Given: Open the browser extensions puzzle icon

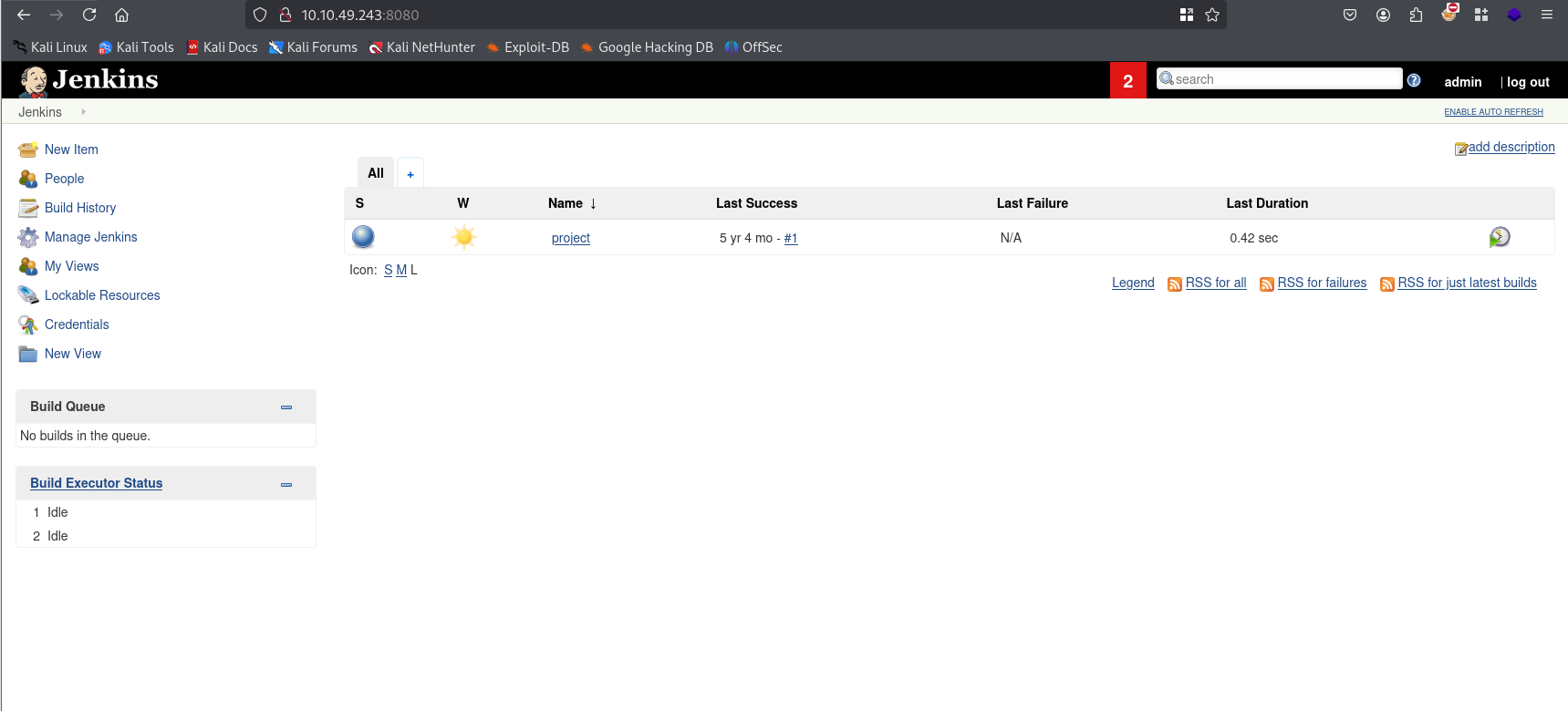Looking at the screenshot, I should click(x=1416, y=15).
